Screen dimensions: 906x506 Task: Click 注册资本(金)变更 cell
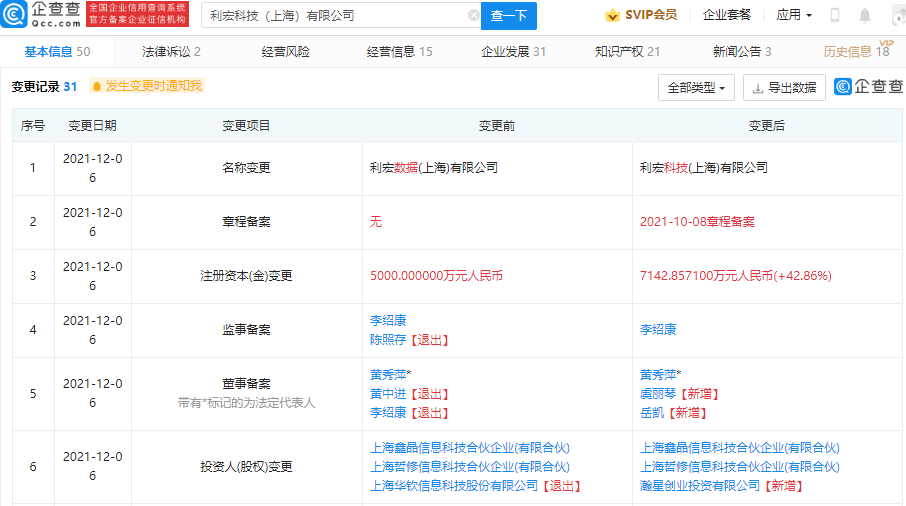click(246, 276)
